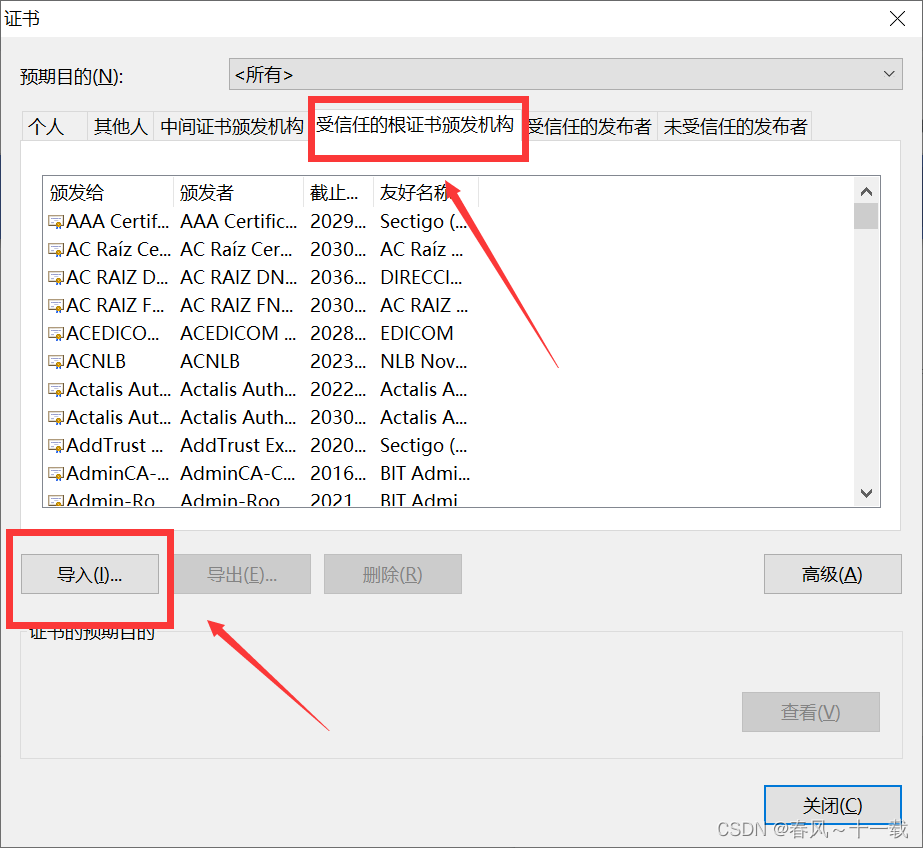The image size is (923, 848).
Task: Select friendly name 'DIRECCI...'
Action: pyautogui.click(x=421, y=278)
